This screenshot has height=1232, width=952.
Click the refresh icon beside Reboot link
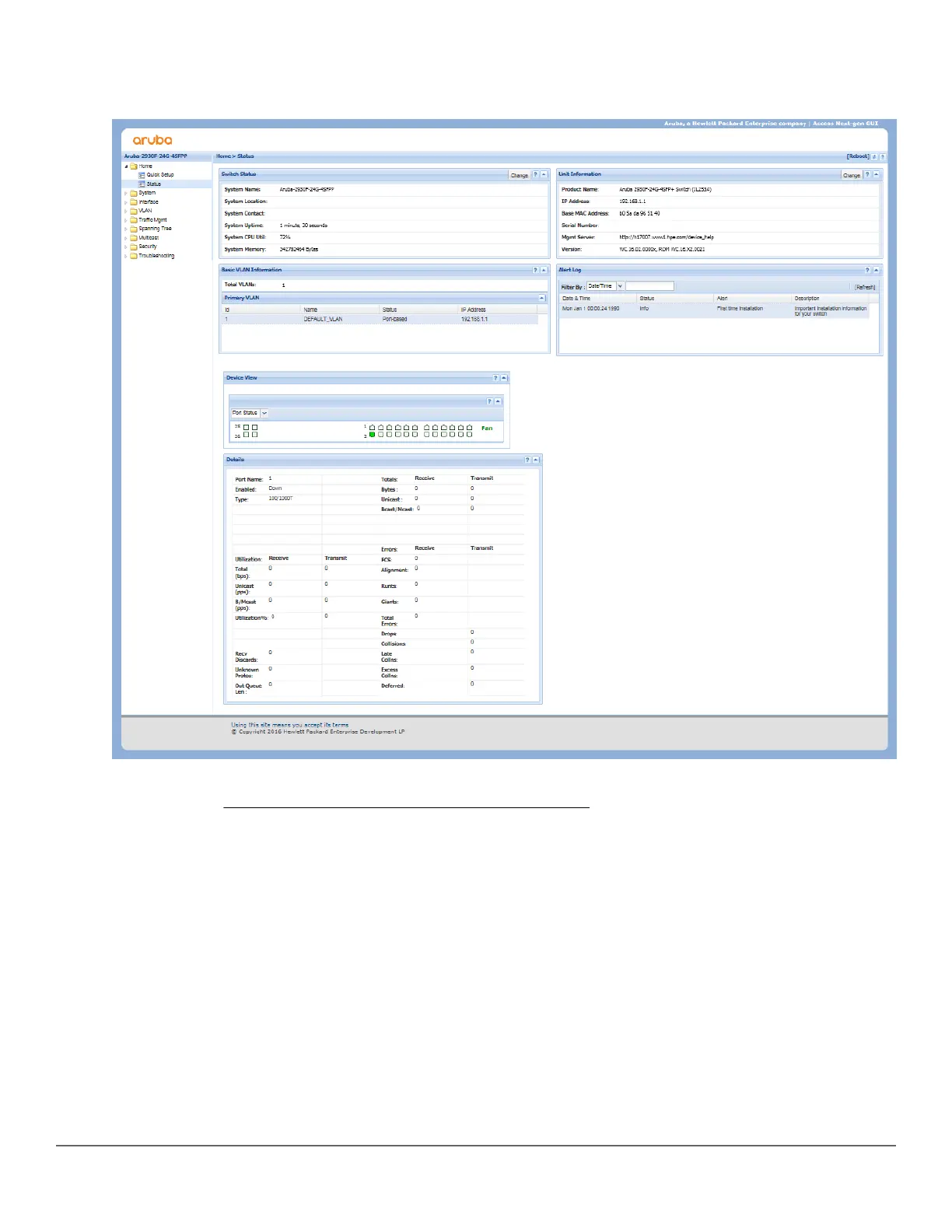click(874, 156)
